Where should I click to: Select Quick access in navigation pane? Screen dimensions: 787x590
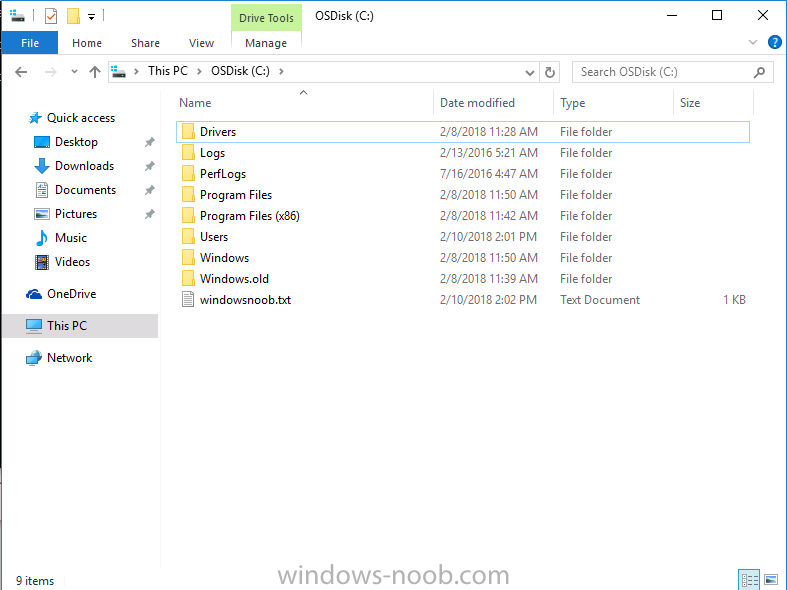pos(81,118)
